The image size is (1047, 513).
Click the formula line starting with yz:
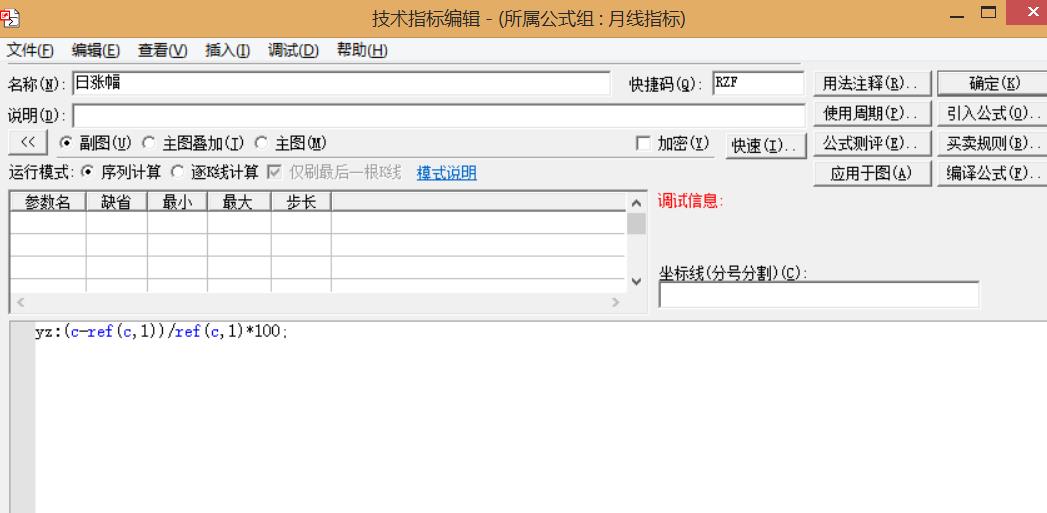pos(161,332)
